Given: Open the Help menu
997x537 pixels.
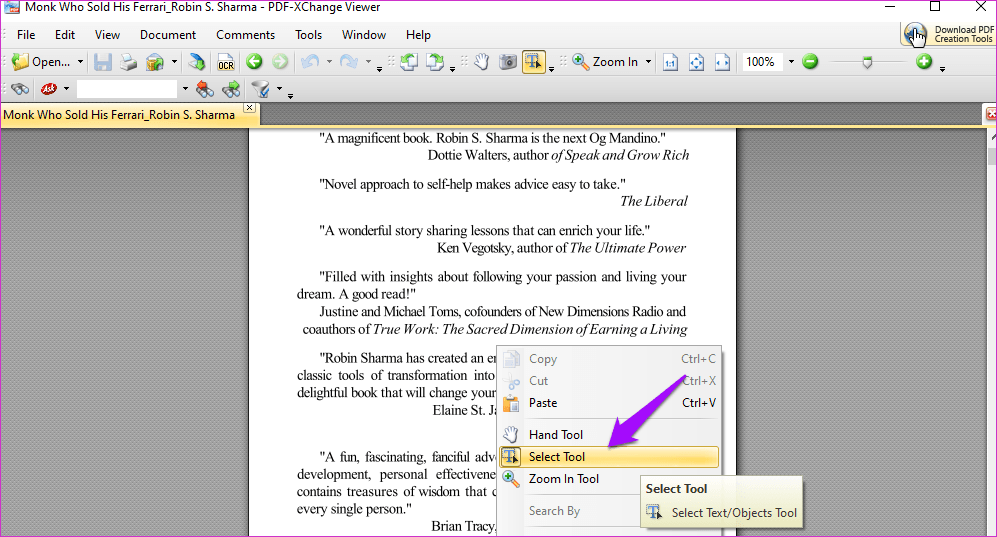Looking at the screenshot, I should [418, 35].
